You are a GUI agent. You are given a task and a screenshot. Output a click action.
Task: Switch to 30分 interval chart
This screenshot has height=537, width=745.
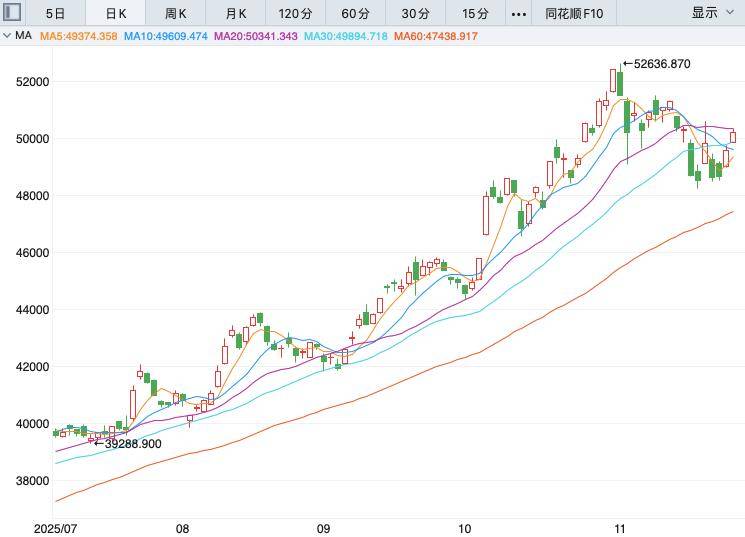(x=416, y=13)
